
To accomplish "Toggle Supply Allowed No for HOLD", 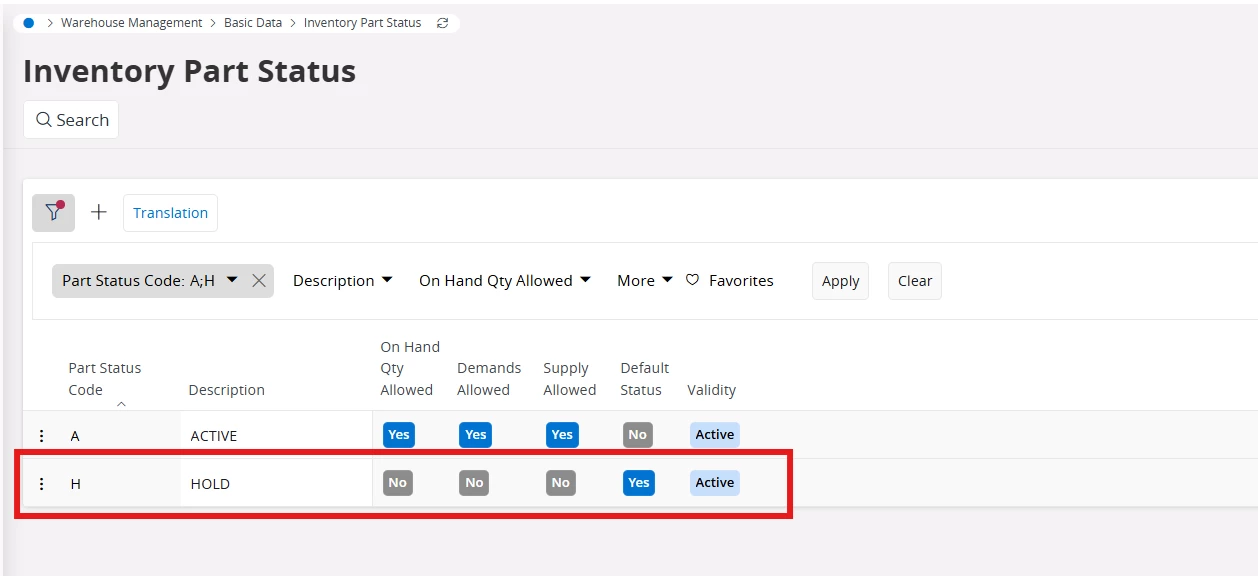I will (x=561, y=483).
